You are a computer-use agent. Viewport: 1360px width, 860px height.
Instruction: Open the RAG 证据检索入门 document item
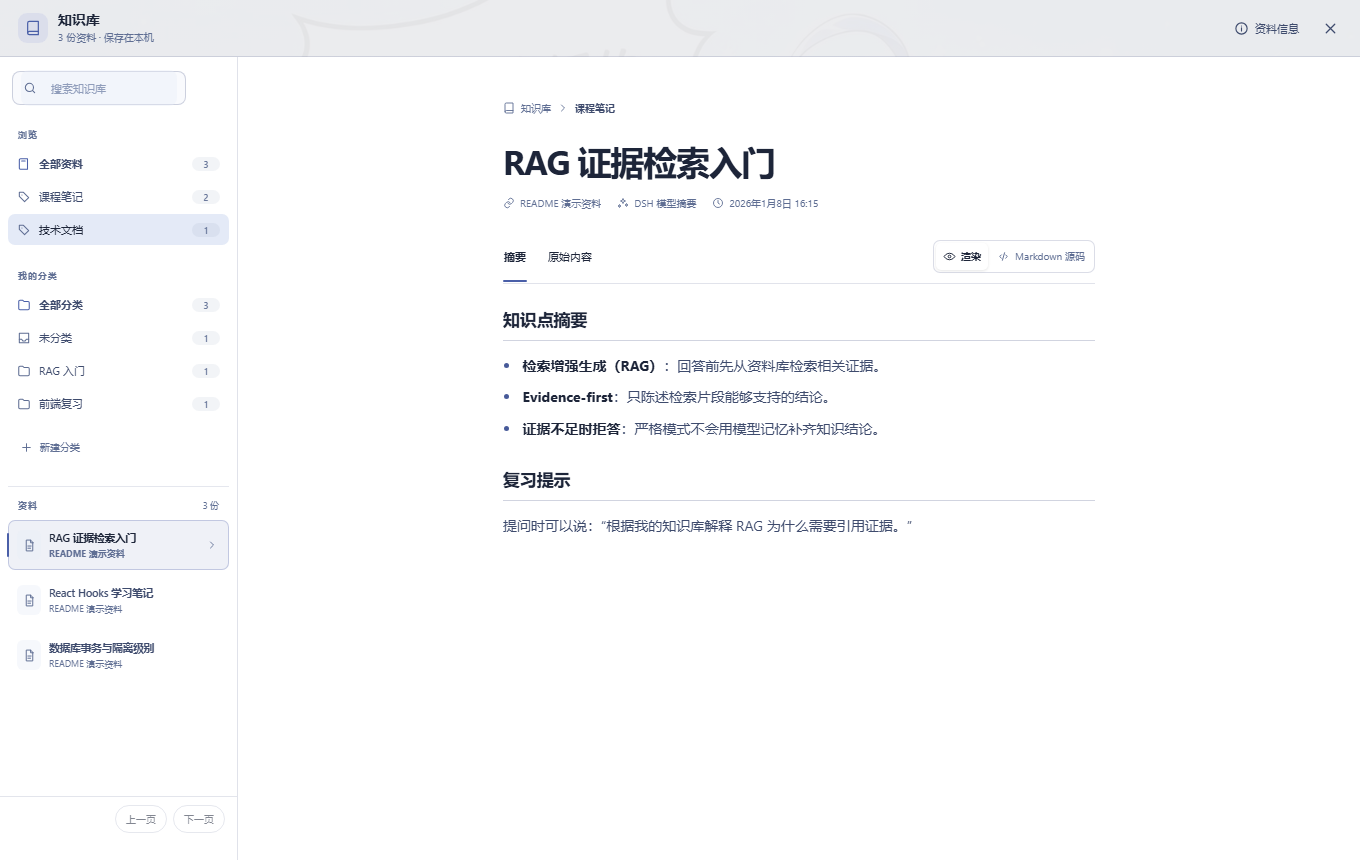point(118,545)
